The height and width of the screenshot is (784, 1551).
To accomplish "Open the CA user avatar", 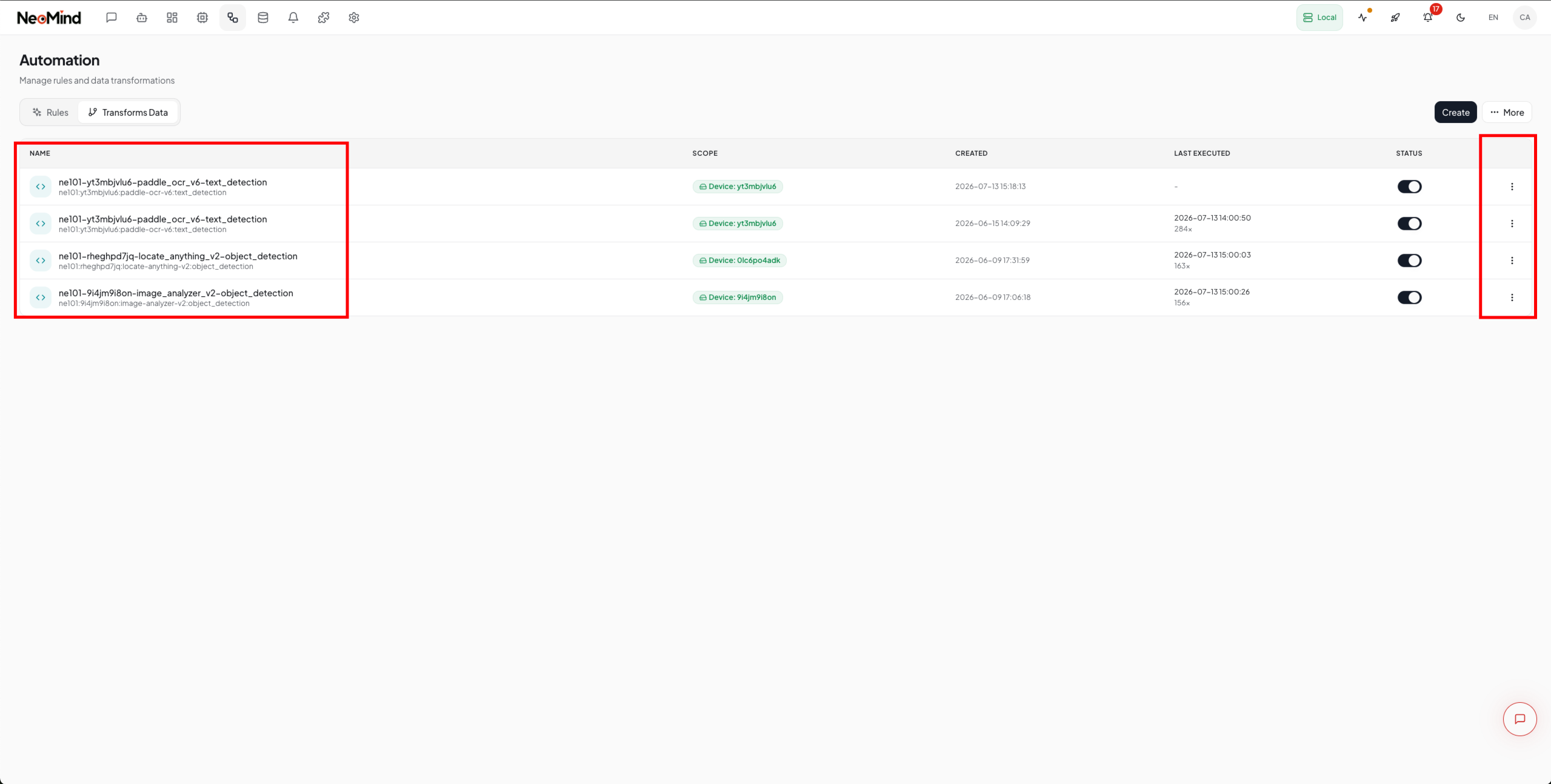I will coord(1525,18).
